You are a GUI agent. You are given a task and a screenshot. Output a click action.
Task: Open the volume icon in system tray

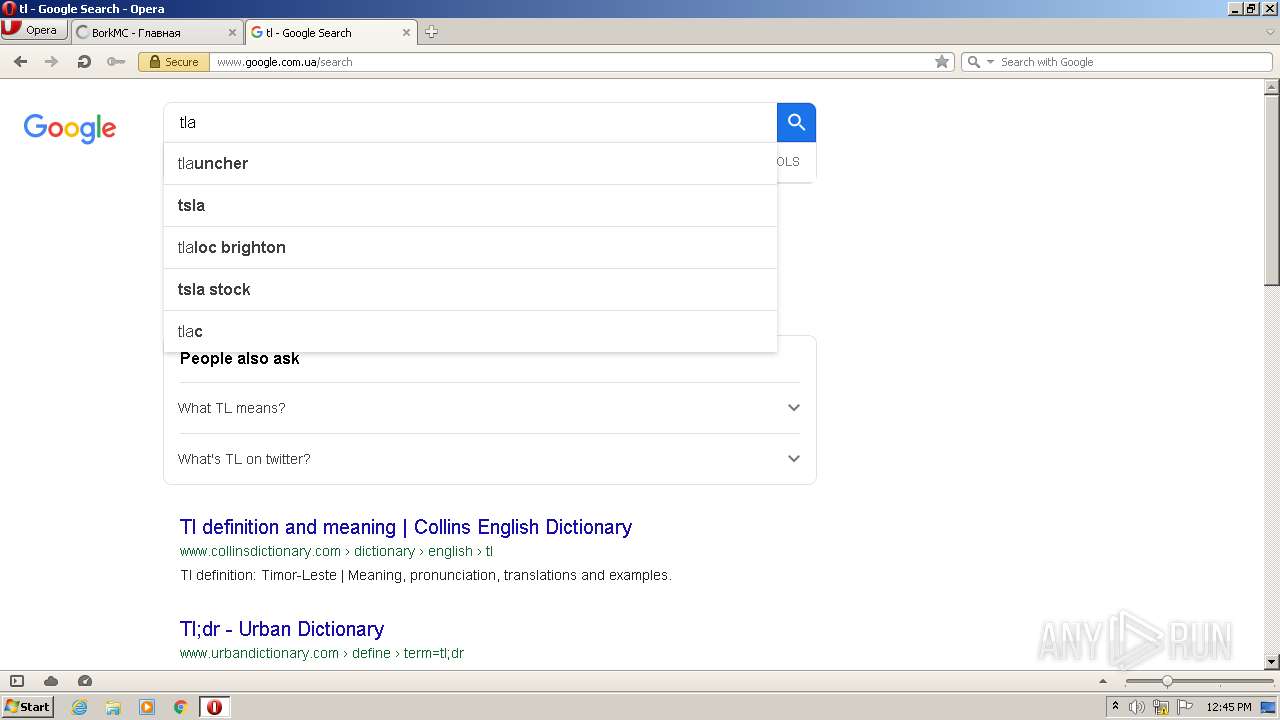1137,707
